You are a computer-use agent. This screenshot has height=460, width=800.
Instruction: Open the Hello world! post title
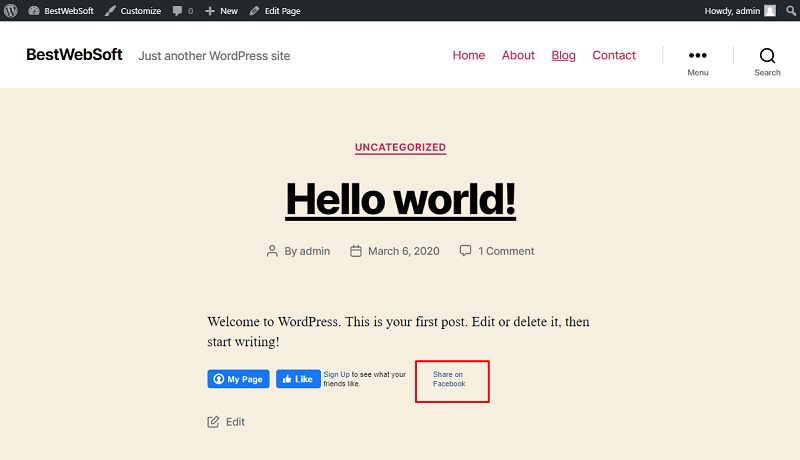coord(401,199)
